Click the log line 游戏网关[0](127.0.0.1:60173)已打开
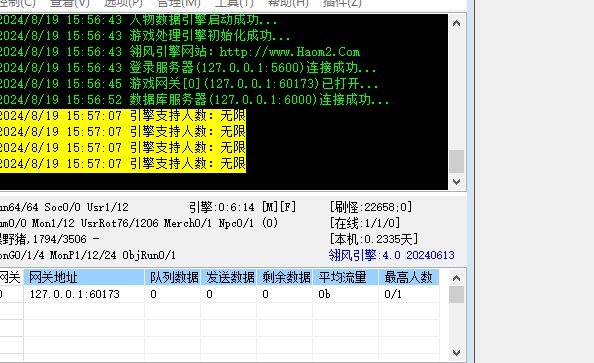Image resolution: width=594 pixels, height=363 pixels. point(189,83)
